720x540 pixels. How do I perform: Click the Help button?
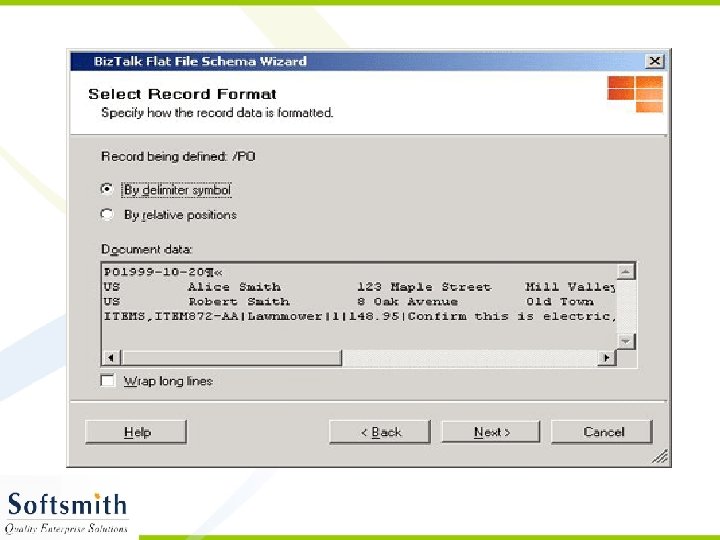click(x=136, y=432)
